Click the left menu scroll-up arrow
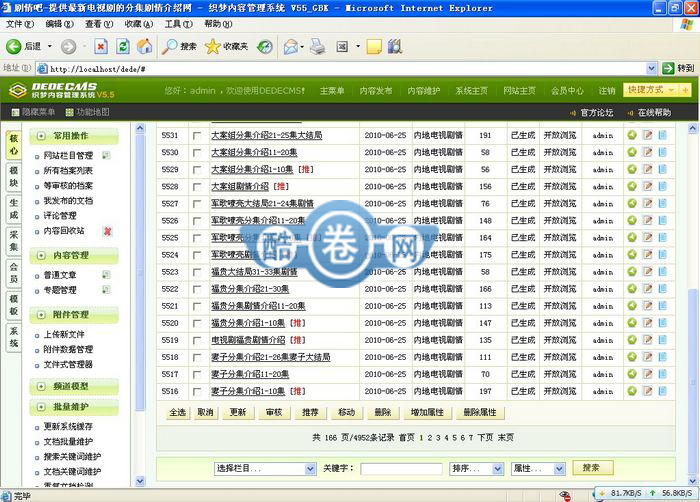The width and height of the screenshot is (700, 502). click(x=140, y=128)
